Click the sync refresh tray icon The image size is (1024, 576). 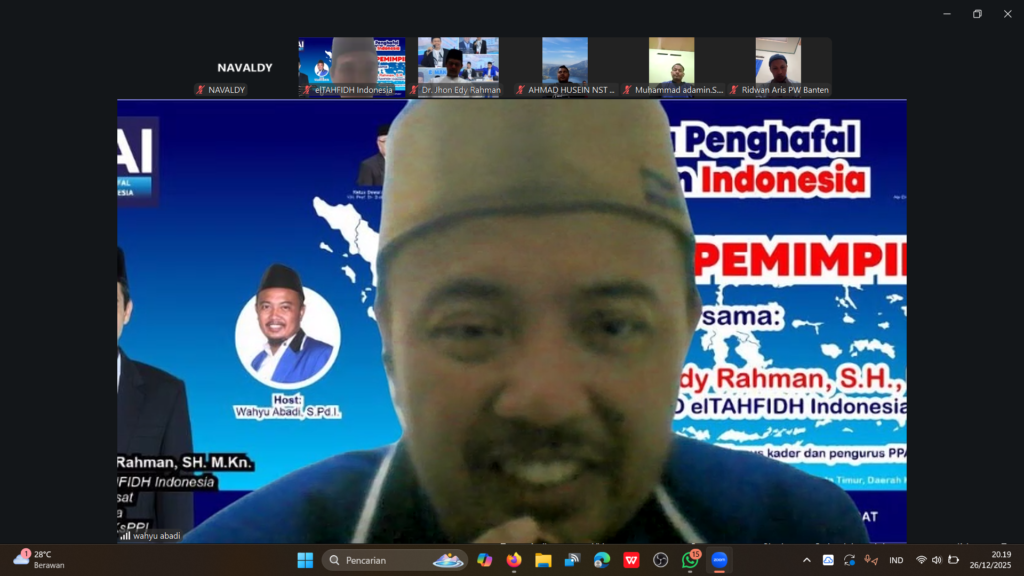(x=850, y=560)
